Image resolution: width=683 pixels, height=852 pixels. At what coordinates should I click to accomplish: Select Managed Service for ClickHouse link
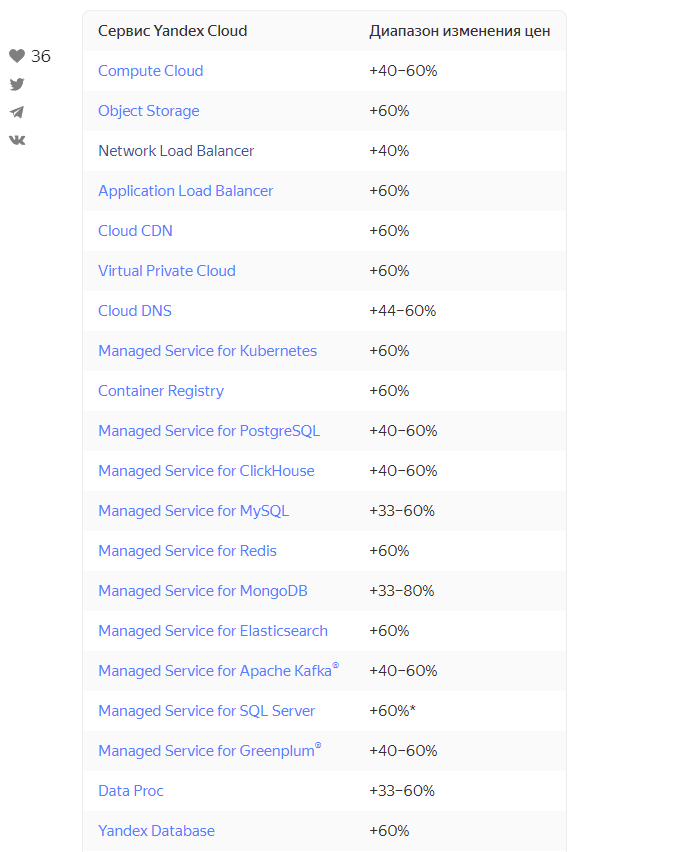click(206, 471)
